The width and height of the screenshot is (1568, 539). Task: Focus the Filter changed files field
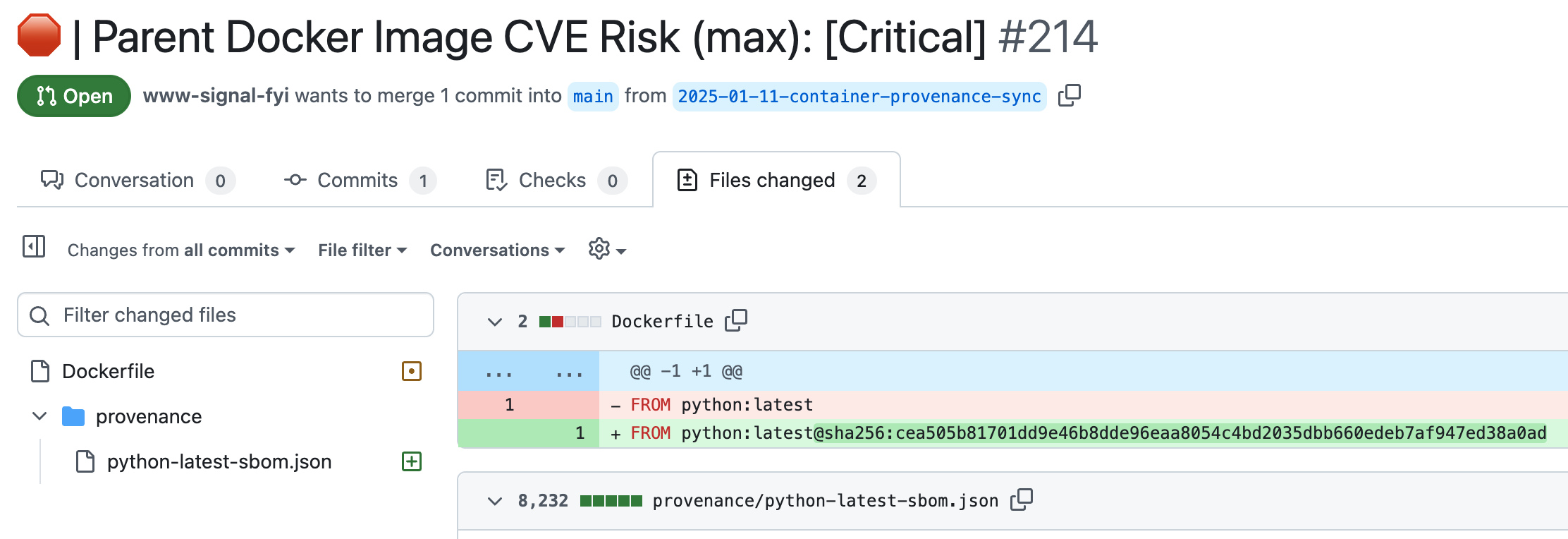click(x=226, y=315)
